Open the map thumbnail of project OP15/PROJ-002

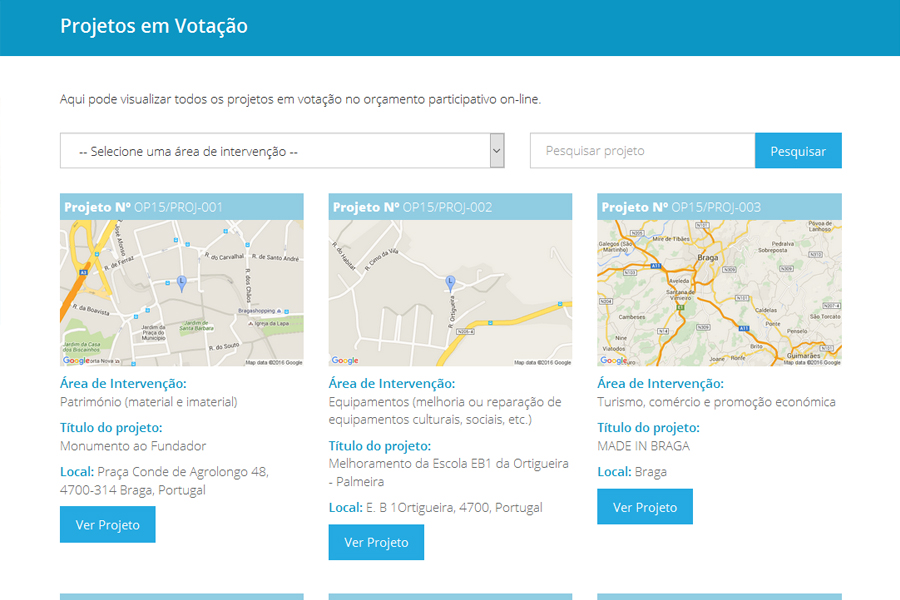(x=451, y=293)
